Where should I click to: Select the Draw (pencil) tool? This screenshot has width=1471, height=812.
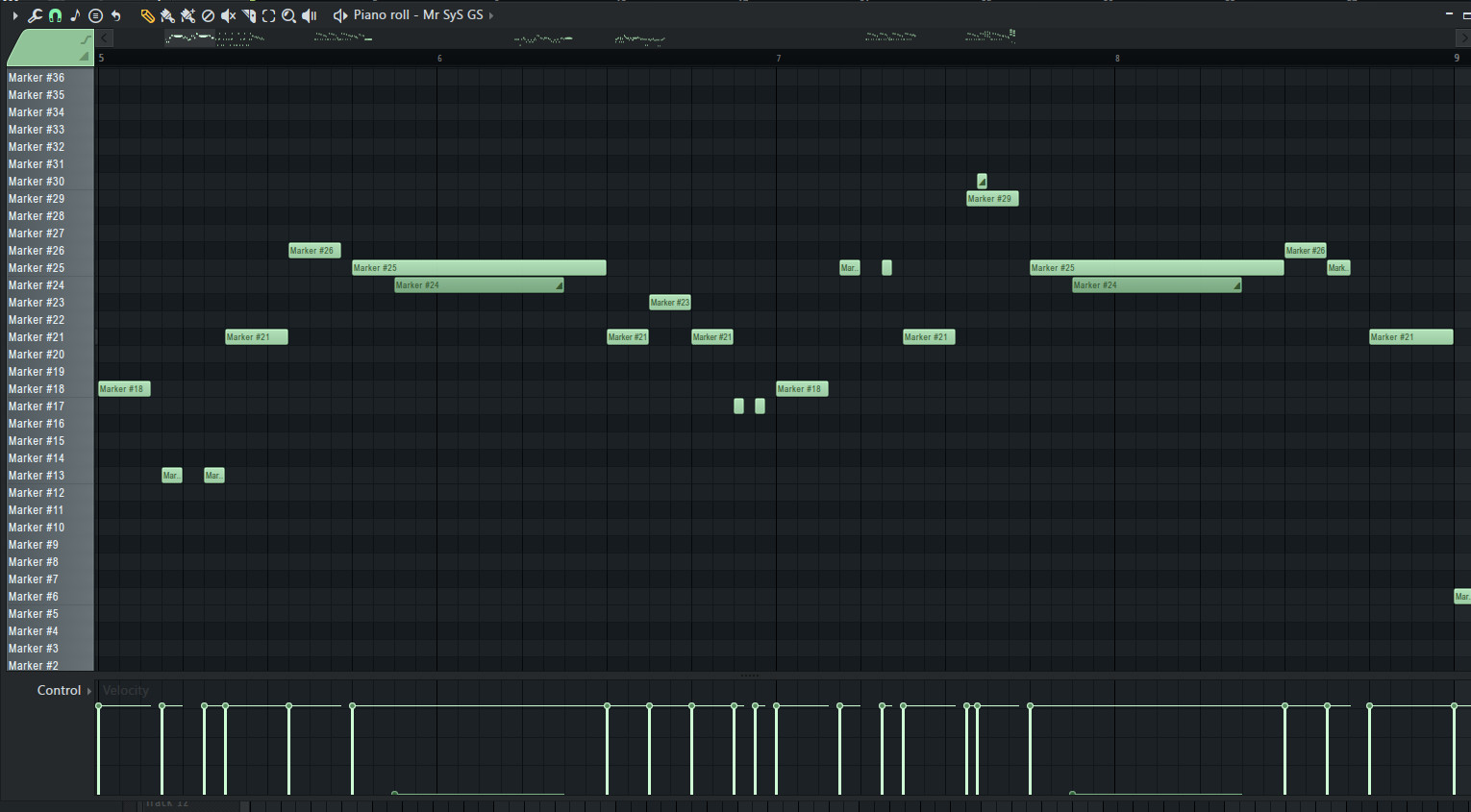click(147, 15)
